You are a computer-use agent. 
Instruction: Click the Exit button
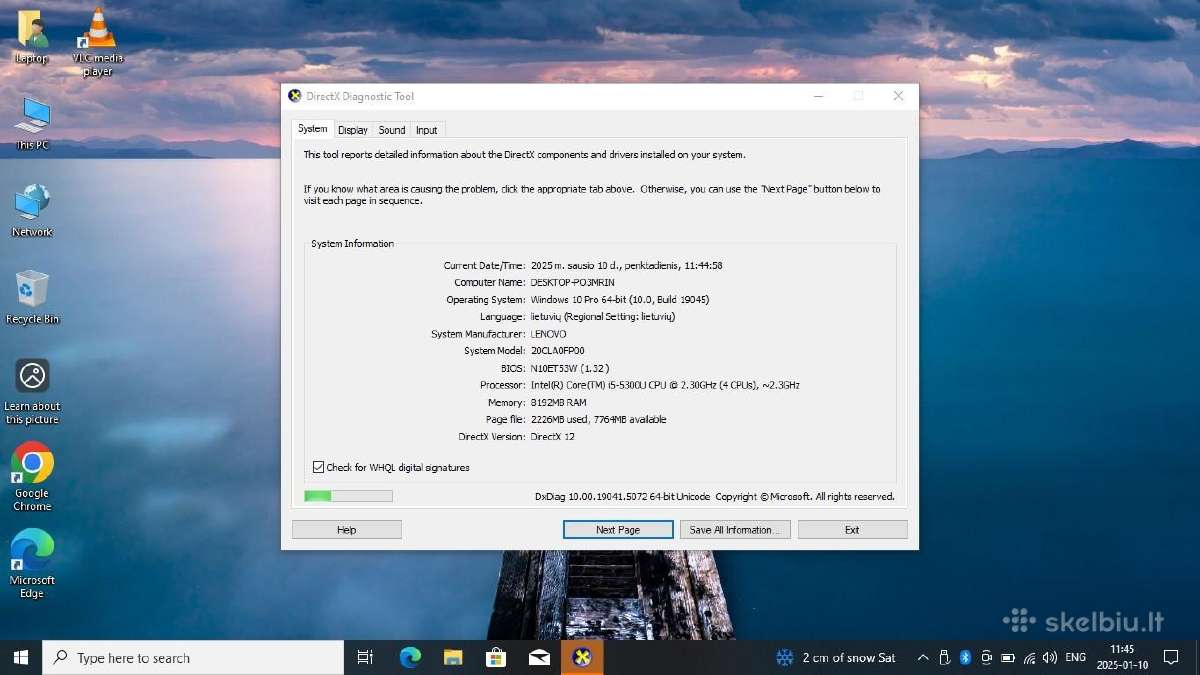click(x=852, y=530)
